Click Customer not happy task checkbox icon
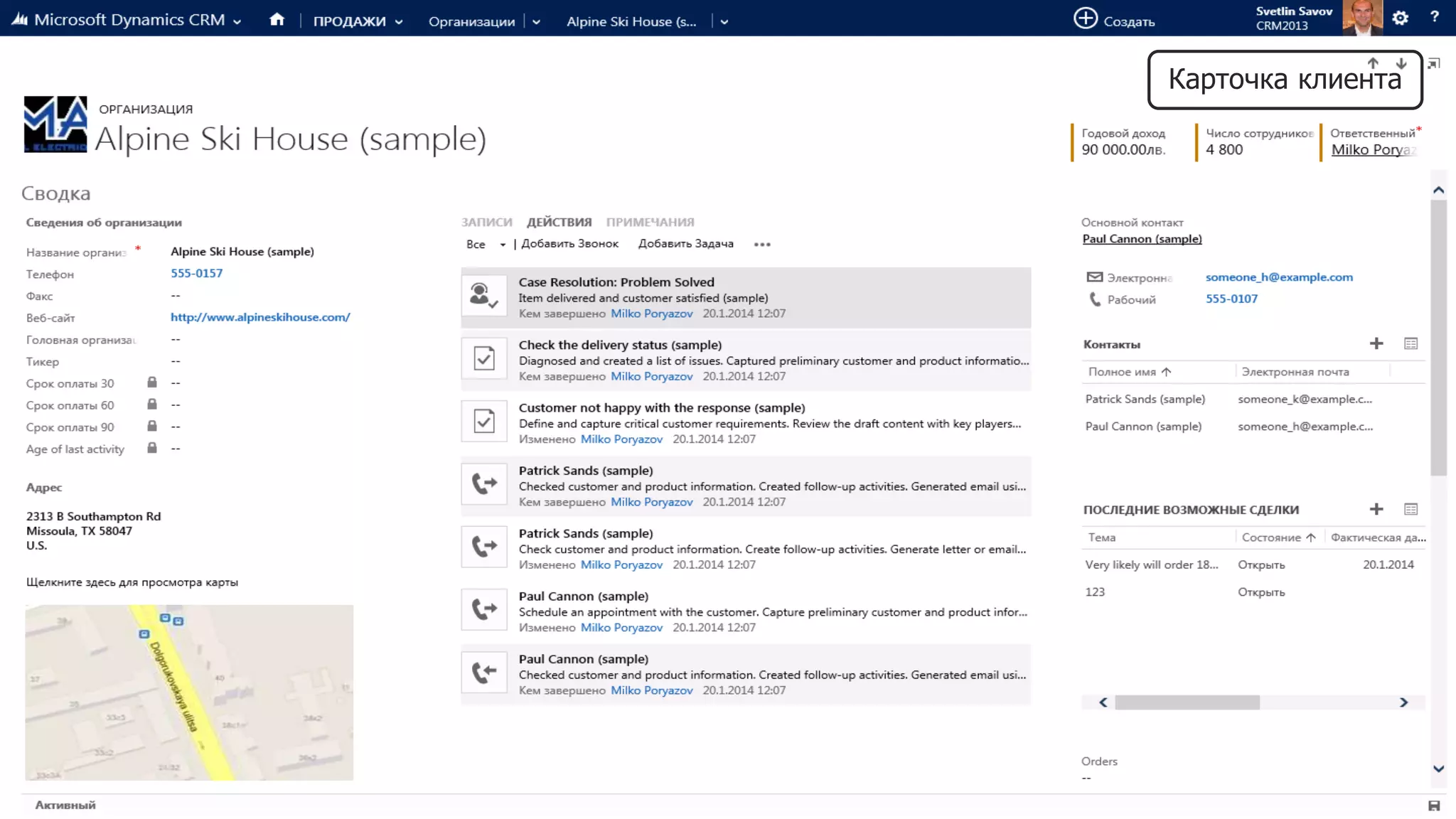Viewport: 1456px width, 819px height. click(x=484, y=421)
